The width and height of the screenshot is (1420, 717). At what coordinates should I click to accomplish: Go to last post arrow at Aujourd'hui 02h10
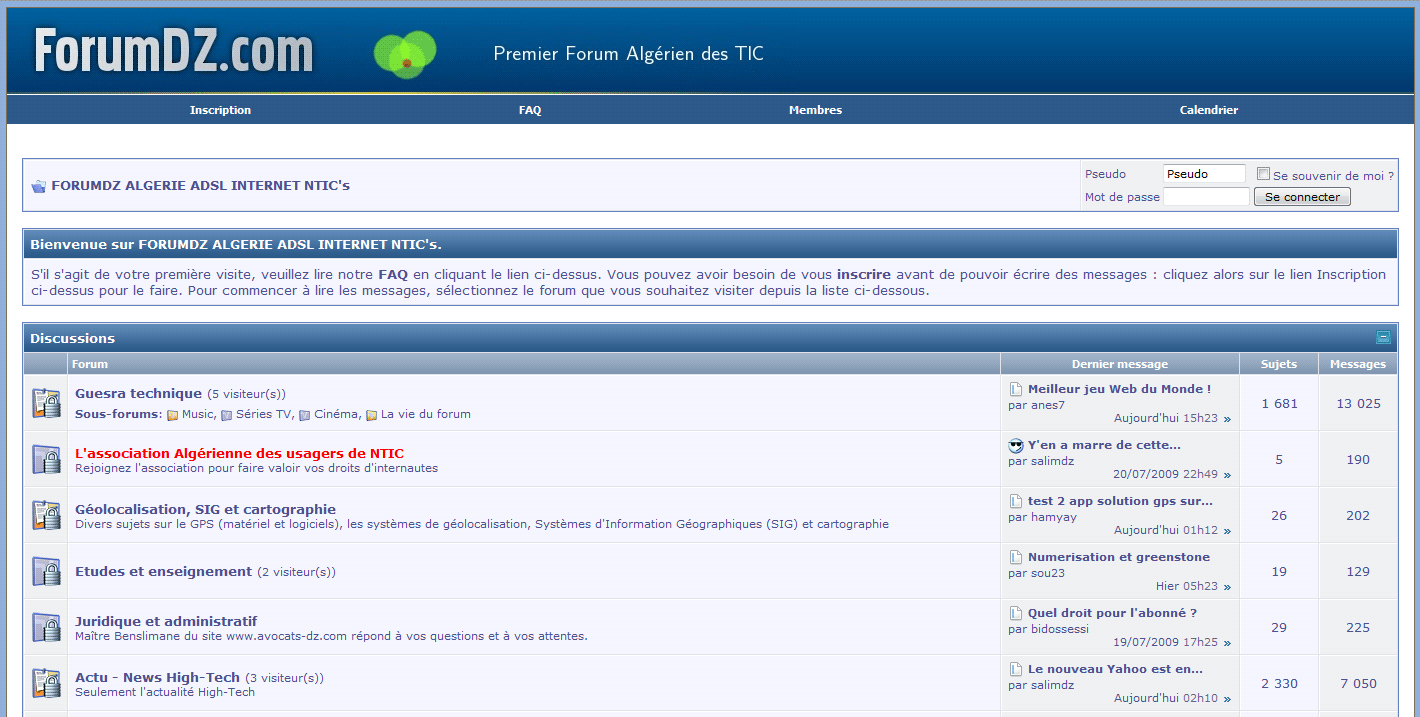[x=1227, y=699]
